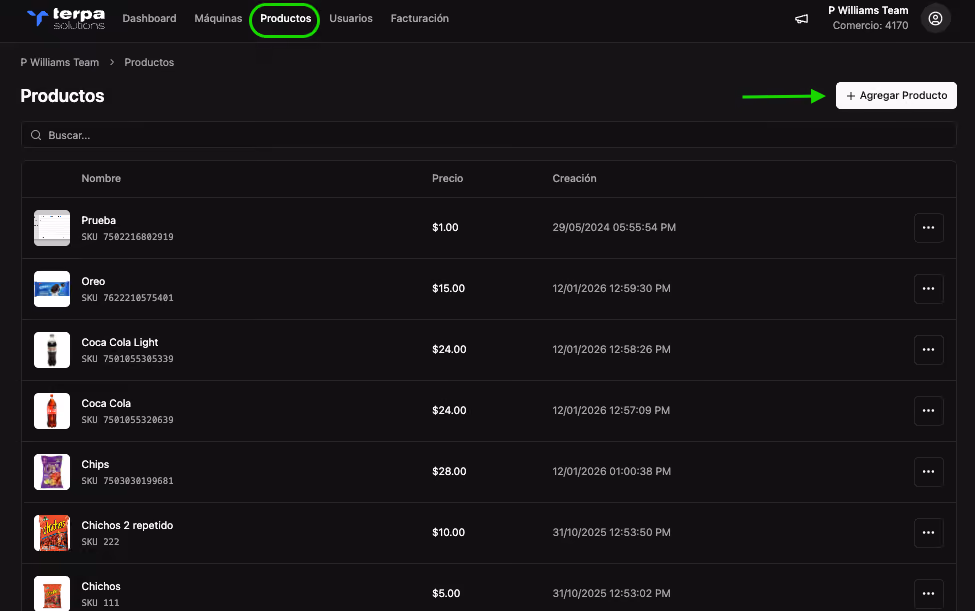Click date 29/05/2024 05:55:54 PM
Screen dimensions: 975x611
pyautogui.click(x=614, y=227)
